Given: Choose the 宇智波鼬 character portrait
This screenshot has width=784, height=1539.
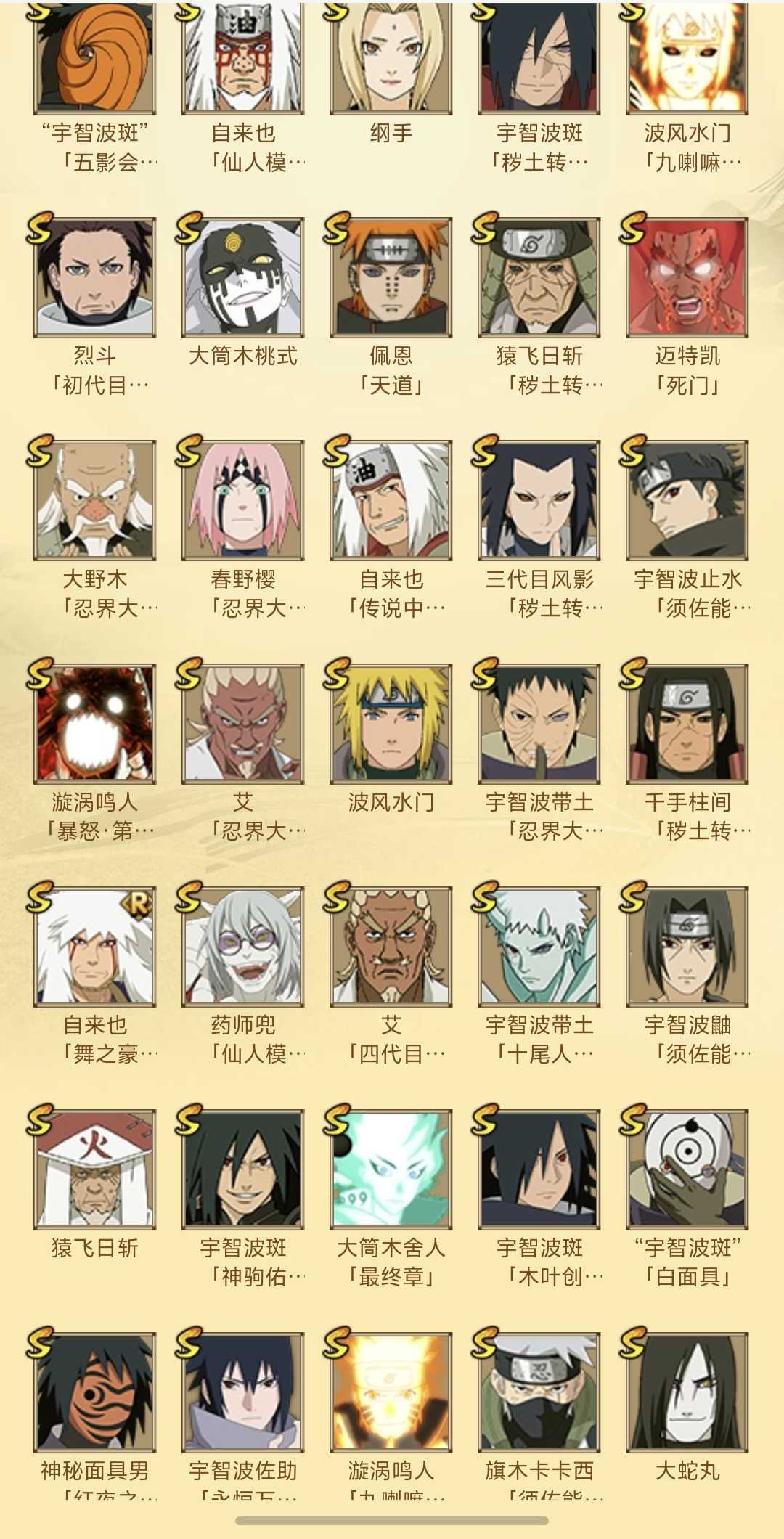Looking at the screenshot, I should tap(687, 947).
